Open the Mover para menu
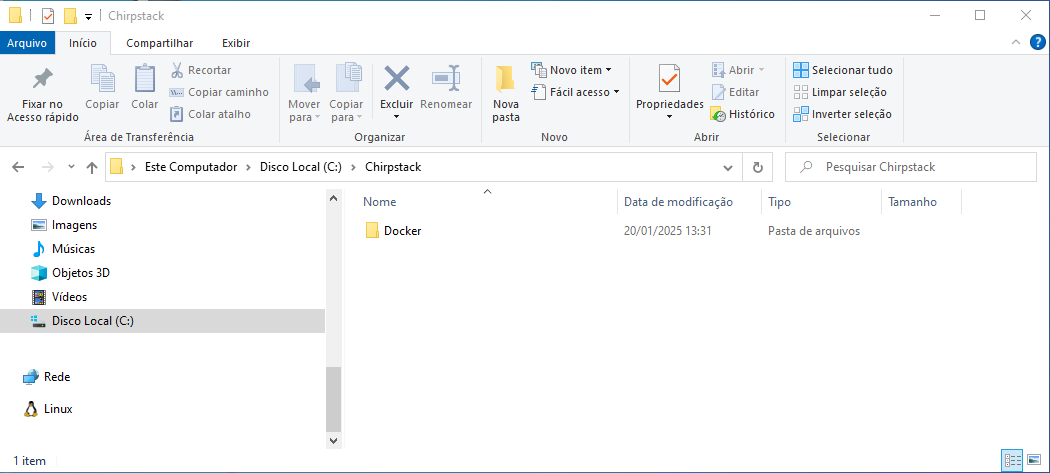Image resolution: width=1050 pixels, height=473 pixels. pos(305,93)
